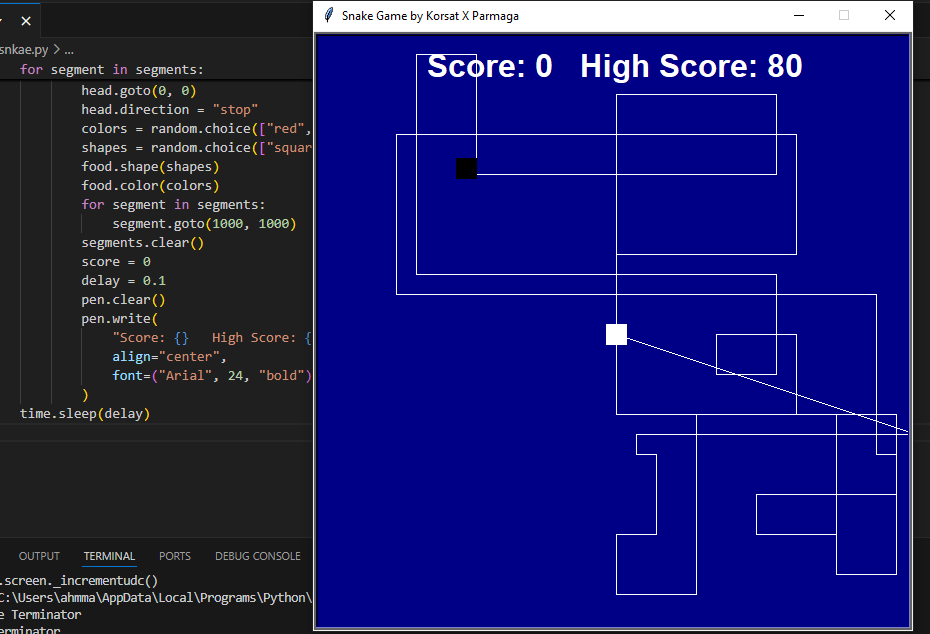930x634 pixels.
Task: Select the TERMINAL panel tab
Action: [109, 556]
